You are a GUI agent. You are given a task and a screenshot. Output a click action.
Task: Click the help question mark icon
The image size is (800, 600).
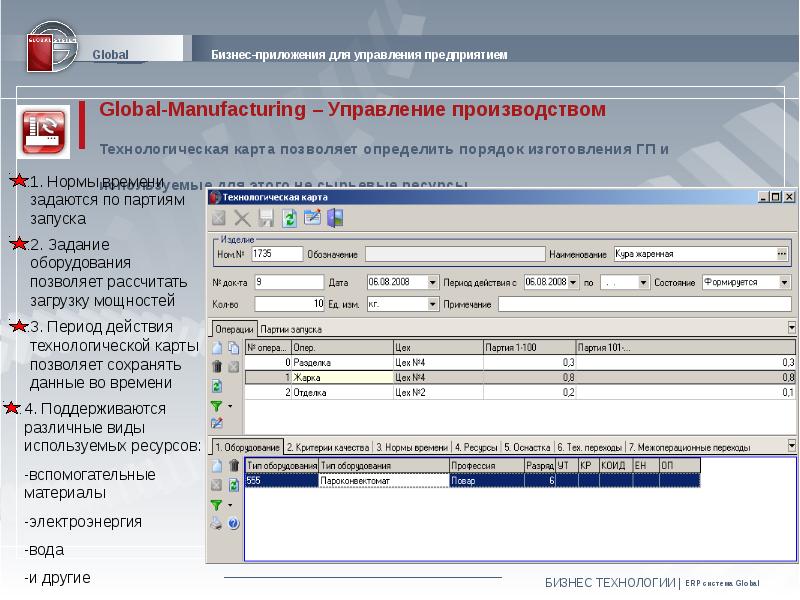click(x=233, y=522)
